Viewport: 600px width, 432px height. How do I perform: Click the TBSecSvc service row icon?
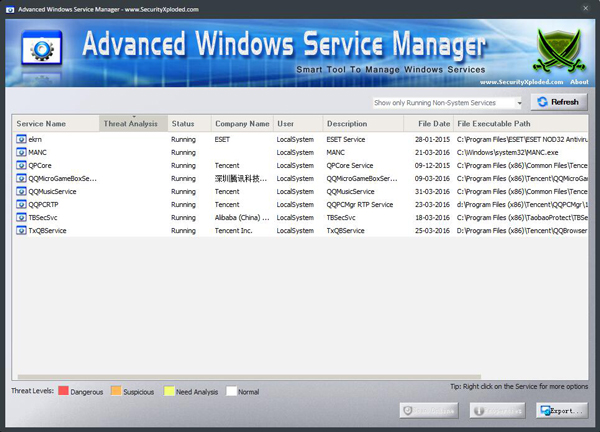pos(21,217)
